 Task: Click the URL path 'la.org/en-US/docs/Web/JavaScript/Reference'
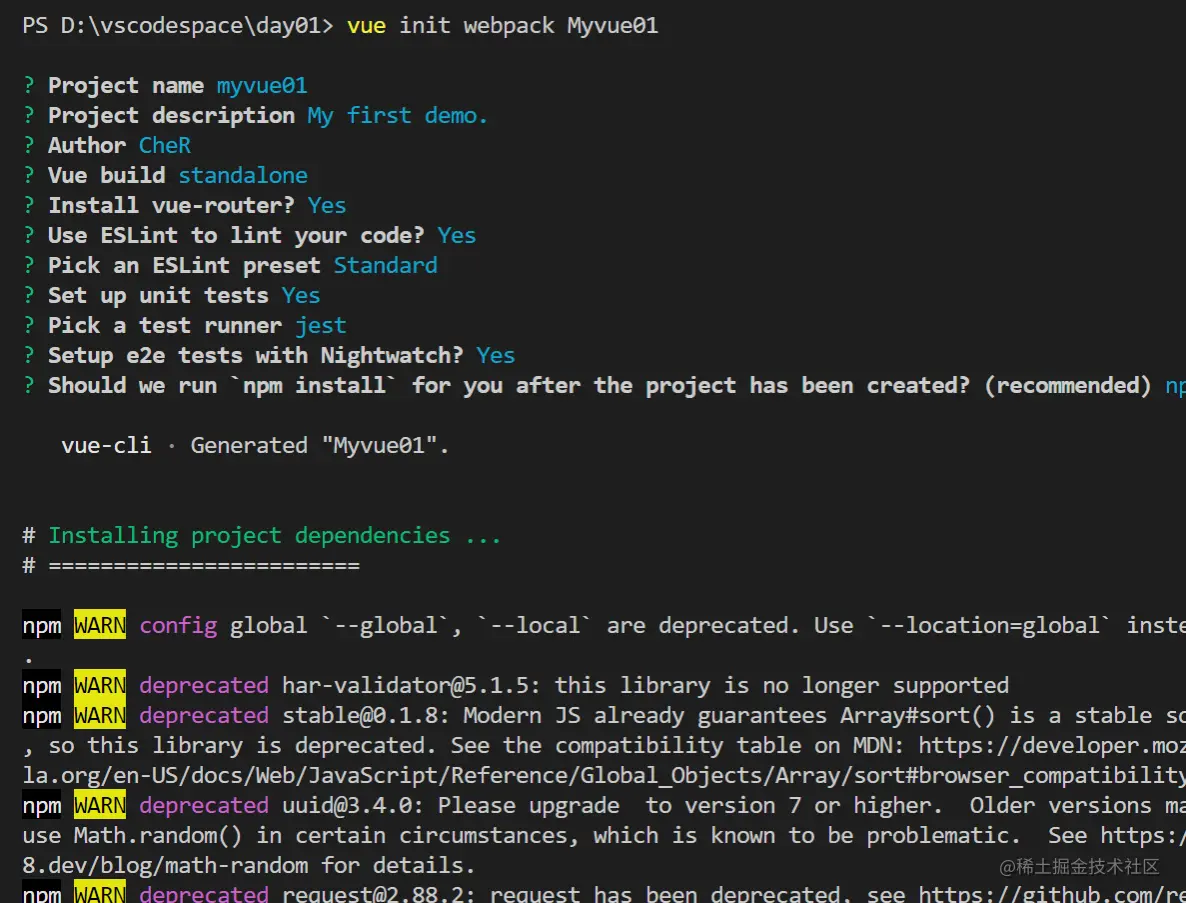tap(295, 775)
